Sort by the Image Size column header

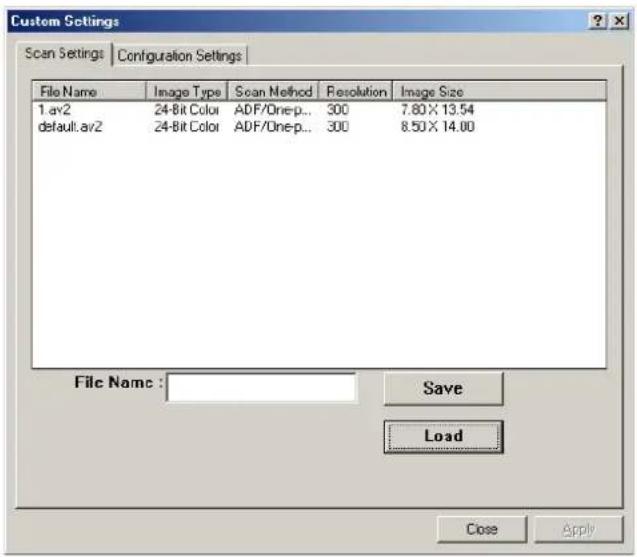499,91
